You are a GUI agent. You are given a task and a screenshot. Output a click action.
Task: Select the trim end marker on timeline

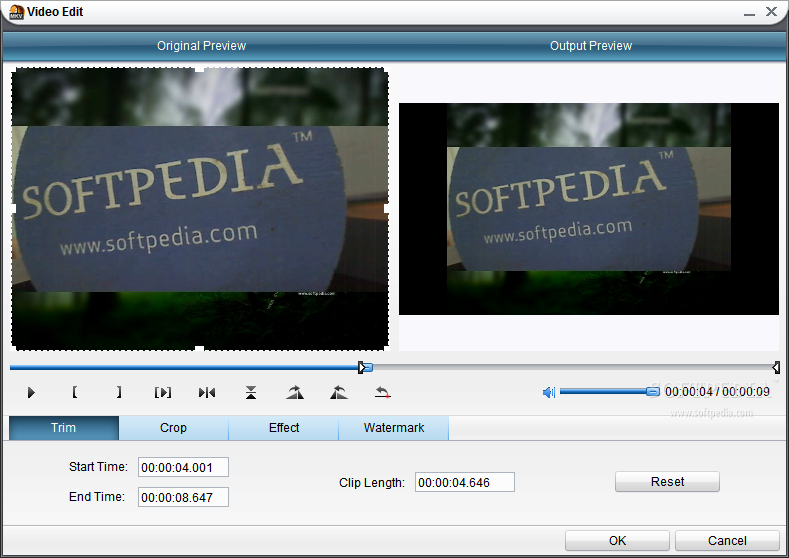point(776,367)
